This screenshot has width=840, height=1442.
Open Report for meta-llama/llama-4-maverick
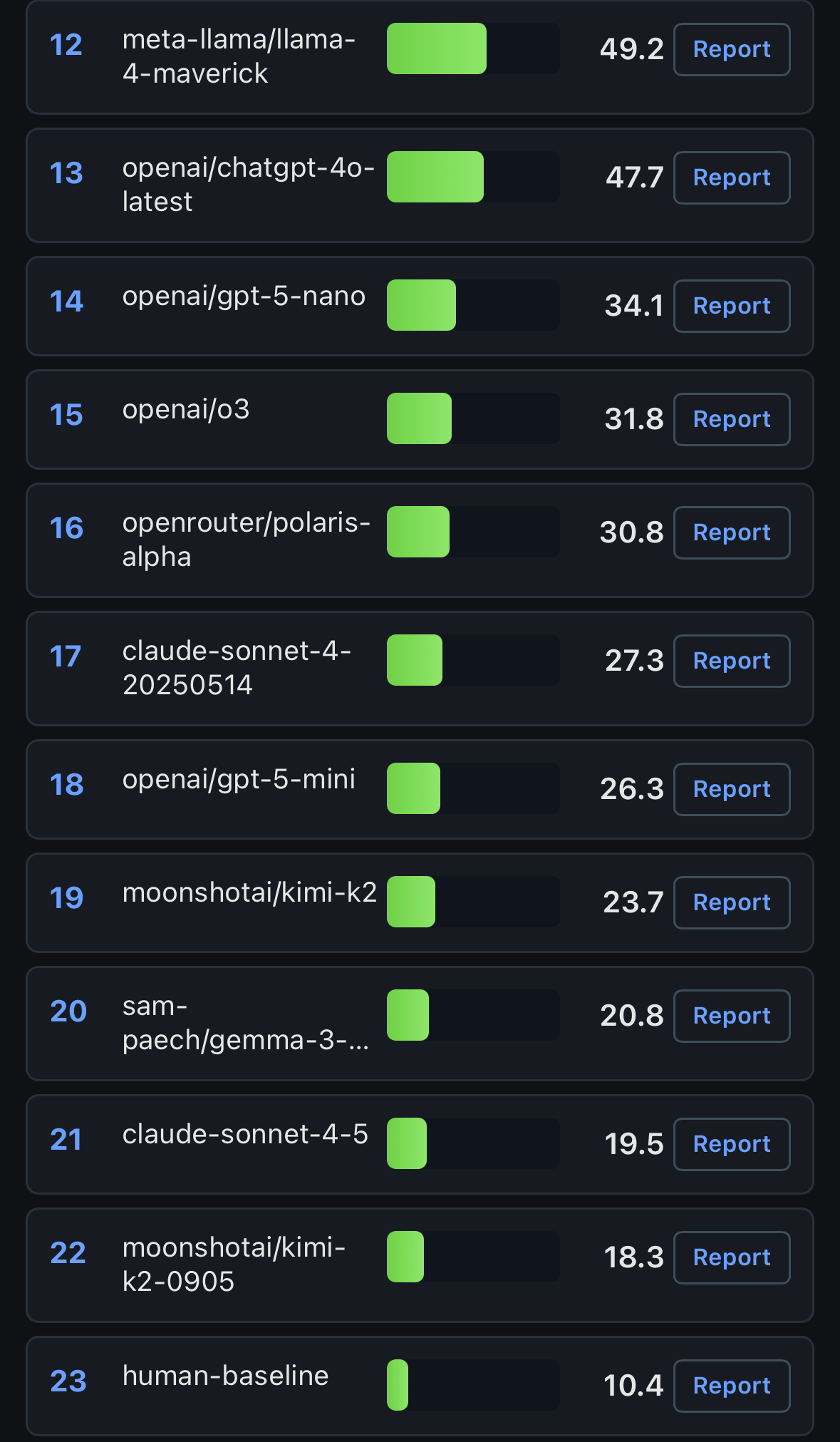coord(732,50)
